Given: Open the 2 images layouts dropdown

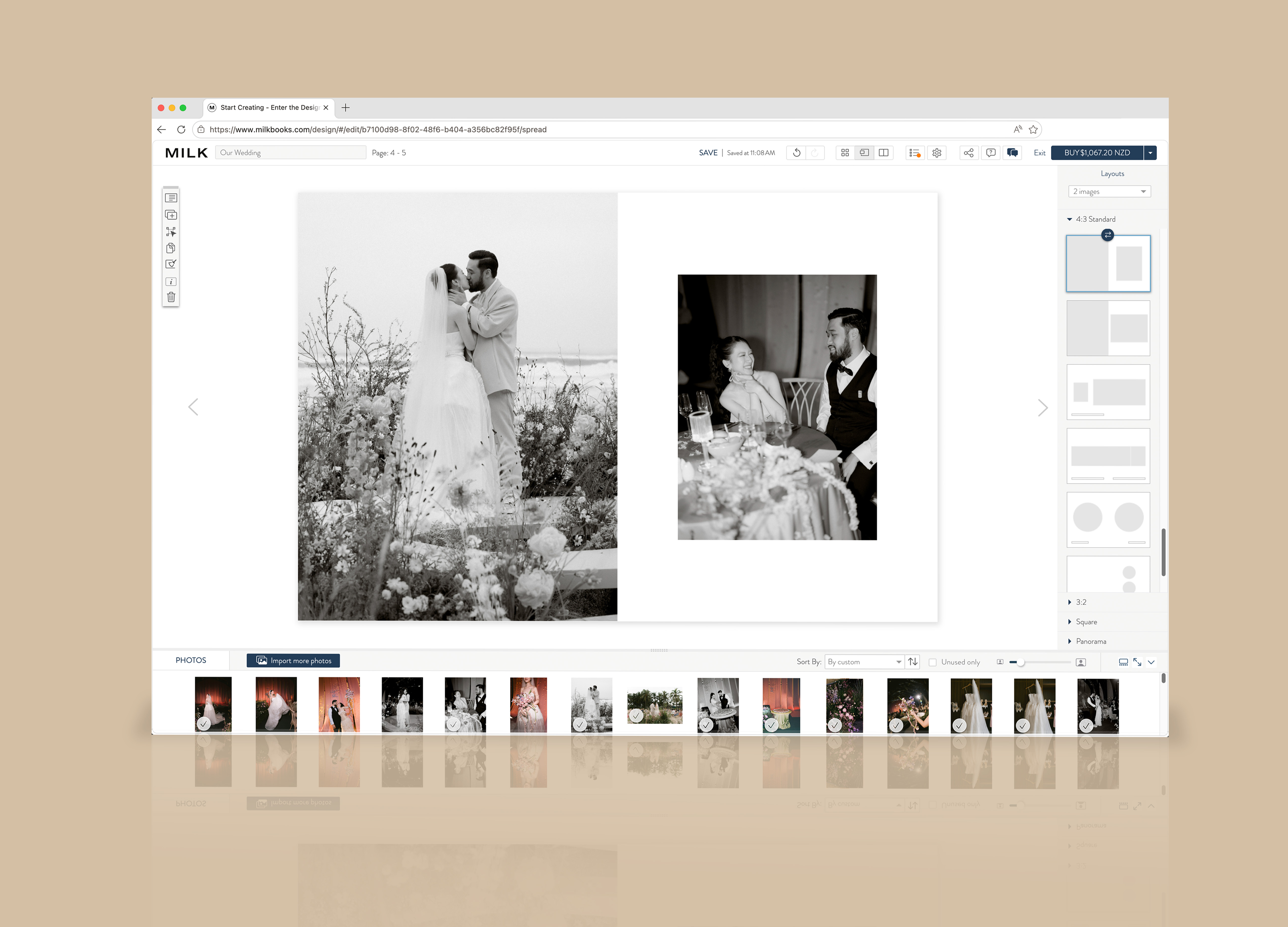Looking at the screenshot, I should tap(1109, 191).
